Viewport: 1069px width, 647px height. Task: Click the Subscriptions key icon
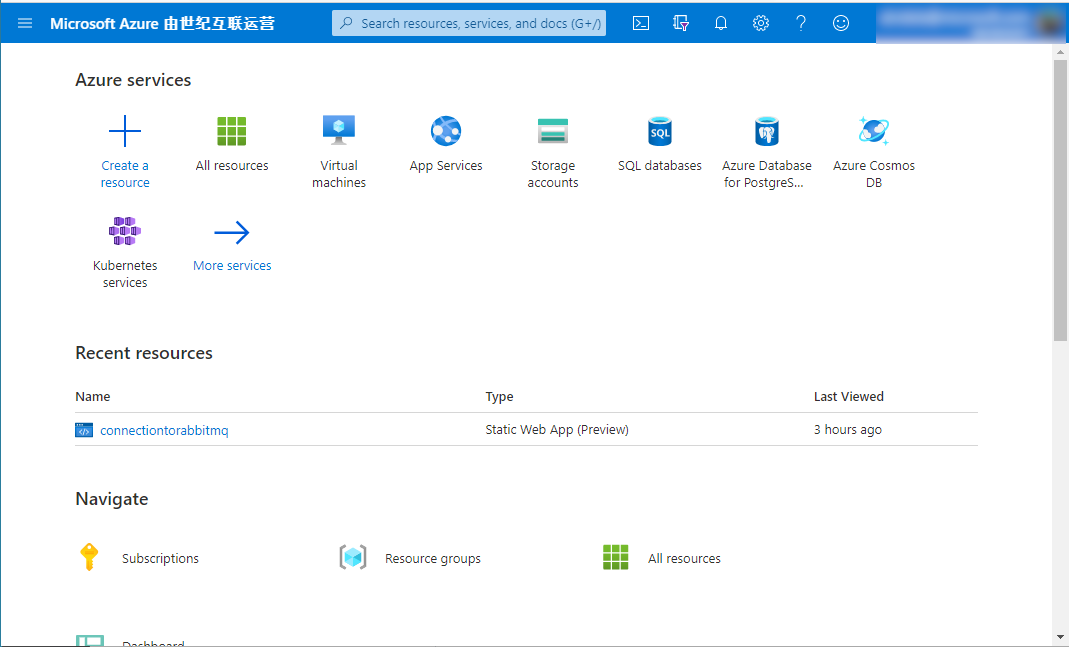point(89,557)
